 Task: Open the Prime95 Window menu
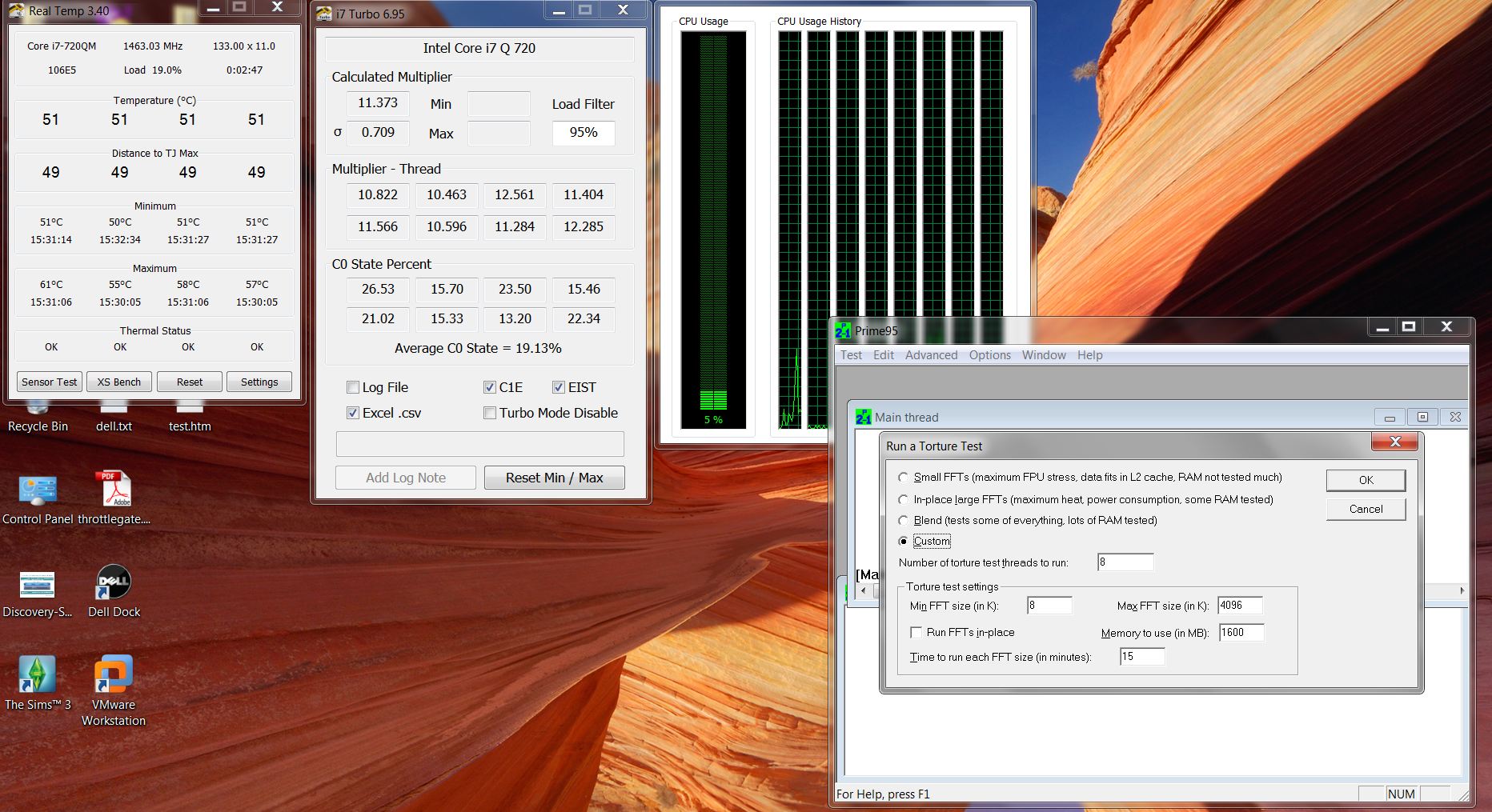pyautogui.click(x=1044, y=355)
